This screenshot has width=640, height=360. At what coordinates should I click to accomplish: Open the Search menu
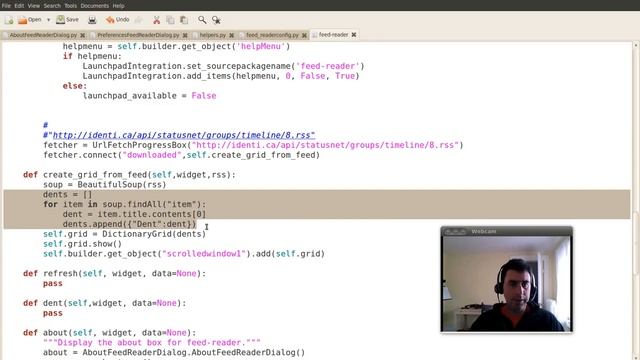coord(52,6)
